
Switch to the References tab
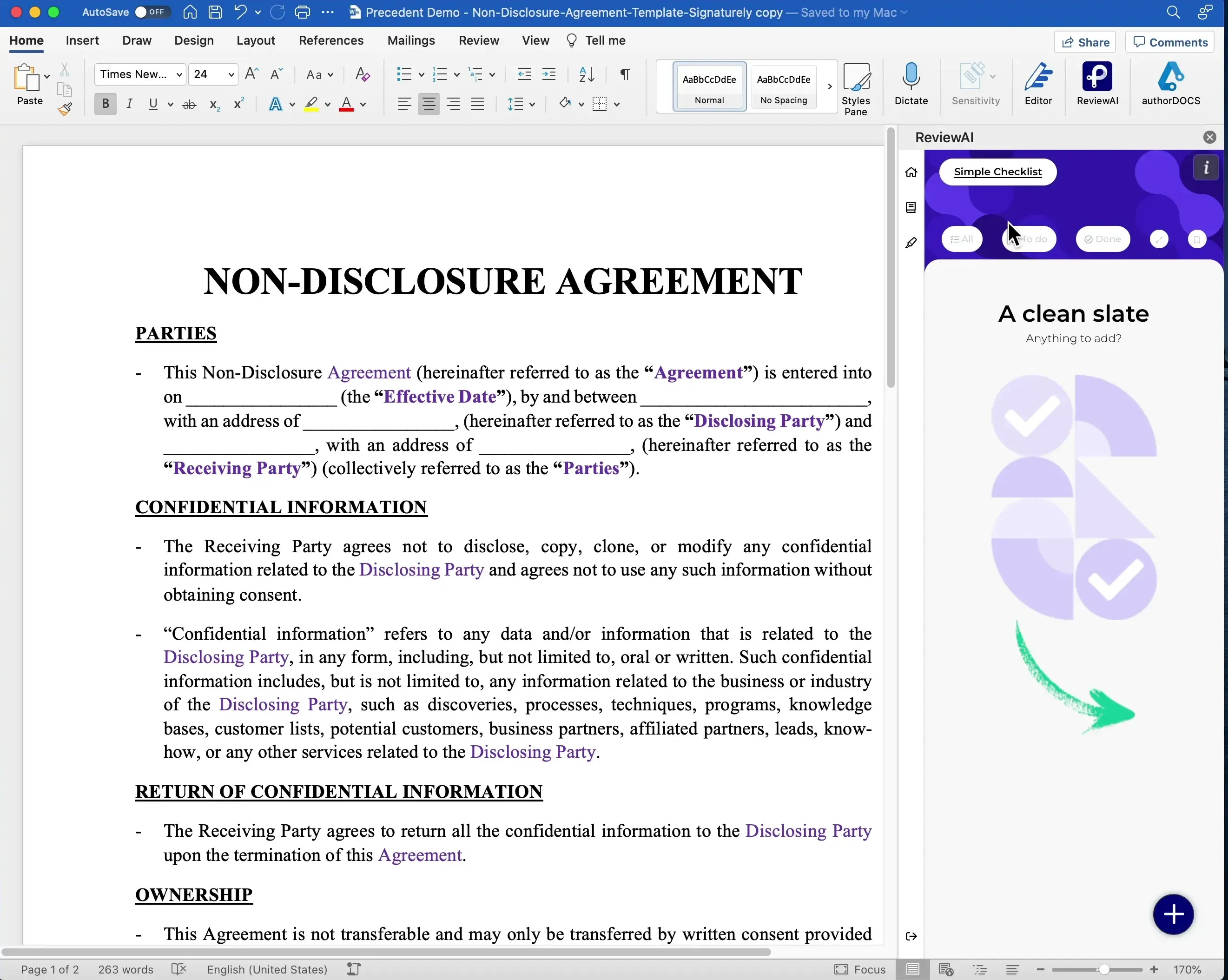coord(331,40)
